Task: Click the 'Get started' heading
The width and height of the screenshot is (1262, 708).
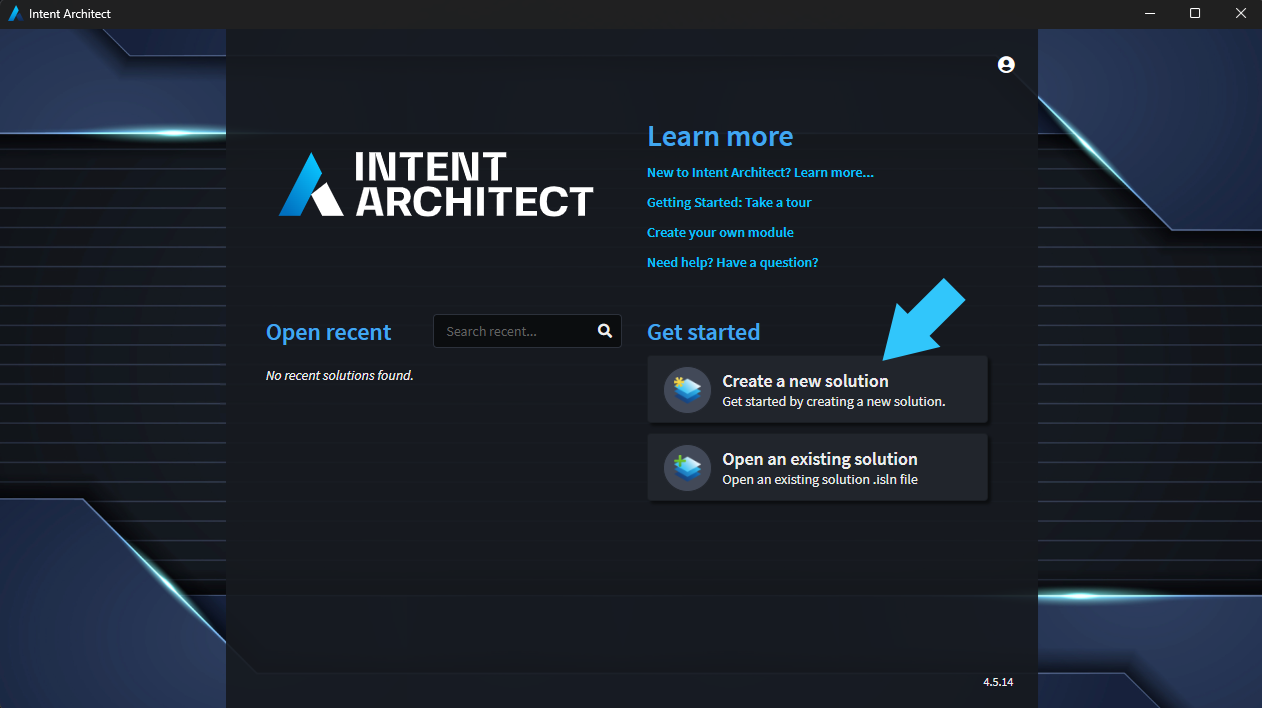Action: tap(704, 332)
